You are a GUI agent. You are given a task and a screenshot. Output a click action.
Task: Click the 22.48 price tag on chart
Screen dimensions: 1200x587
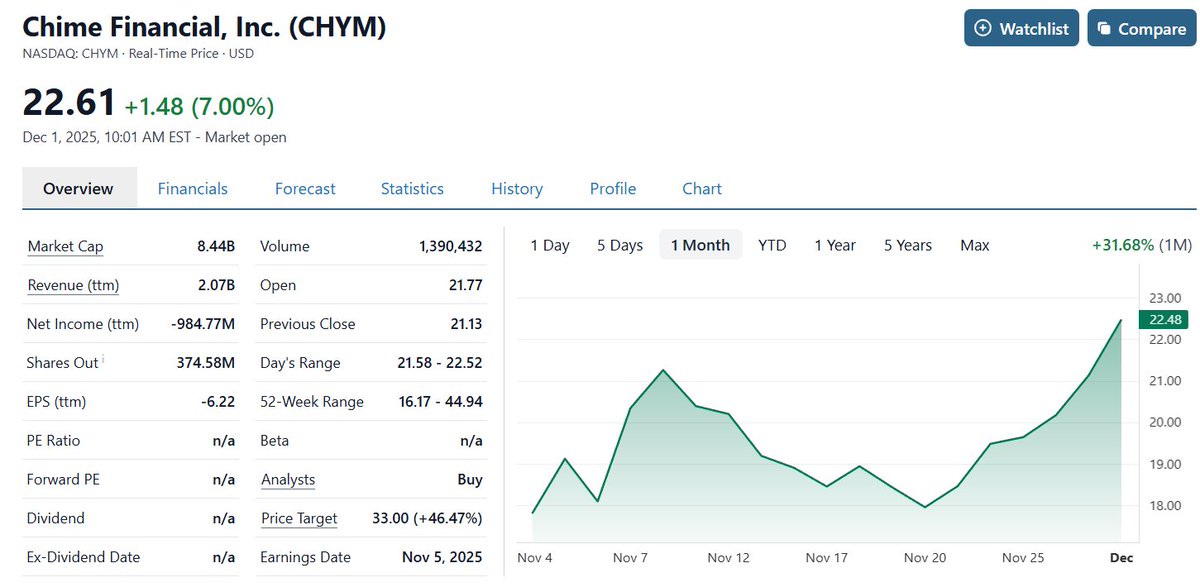[1165, 320]
